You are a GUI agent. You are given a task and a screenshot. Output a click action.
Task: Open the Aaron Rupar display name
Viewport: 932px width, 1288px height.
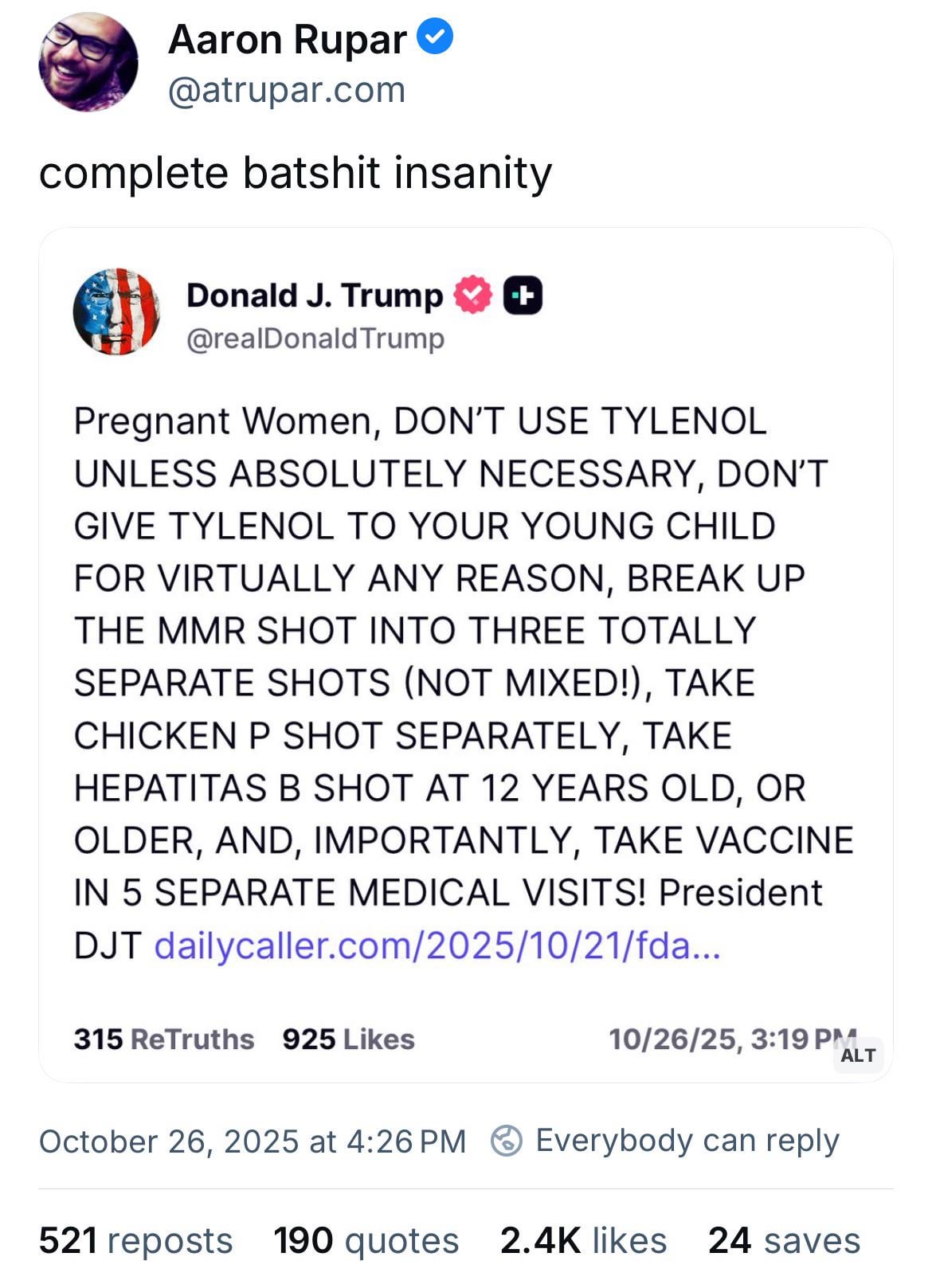click(x=287, y=39)
